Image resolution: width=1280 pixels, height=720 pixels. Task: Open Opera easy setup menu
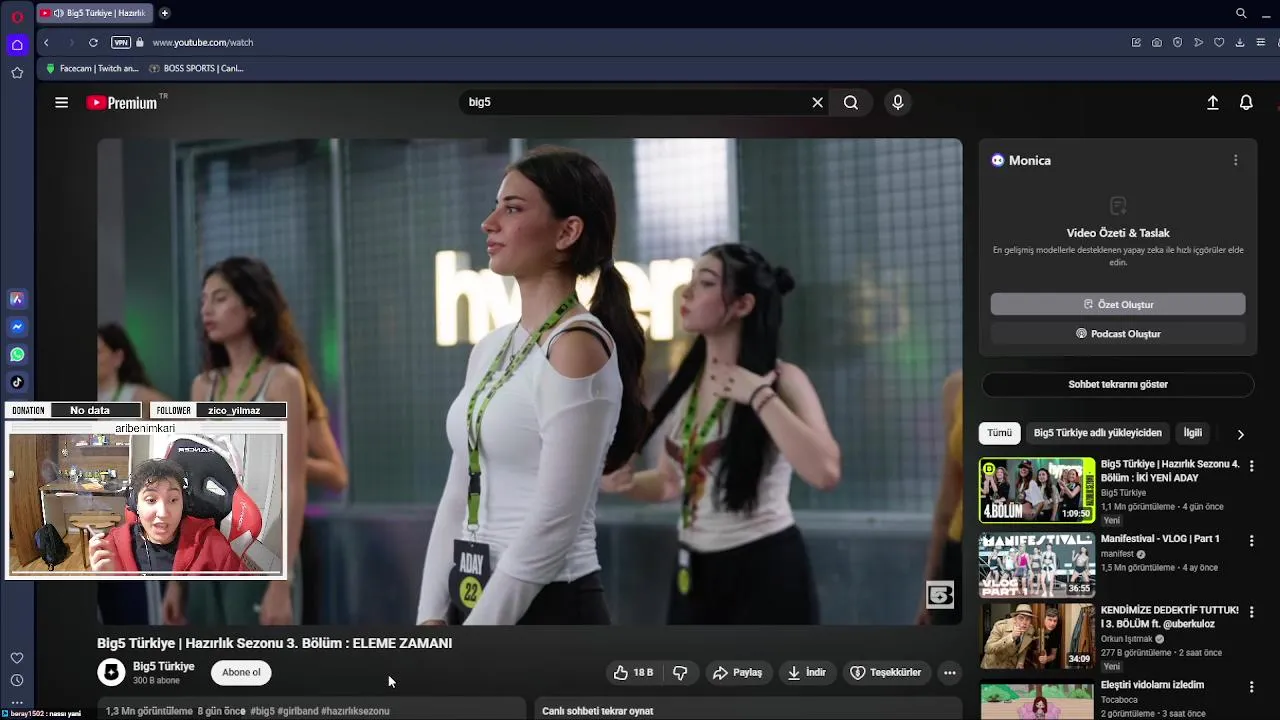[1261, 42]
